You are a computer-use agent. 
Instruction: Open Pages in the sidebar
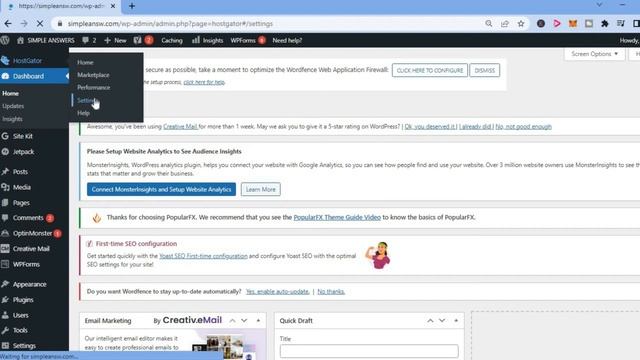[x=21, y=203]
